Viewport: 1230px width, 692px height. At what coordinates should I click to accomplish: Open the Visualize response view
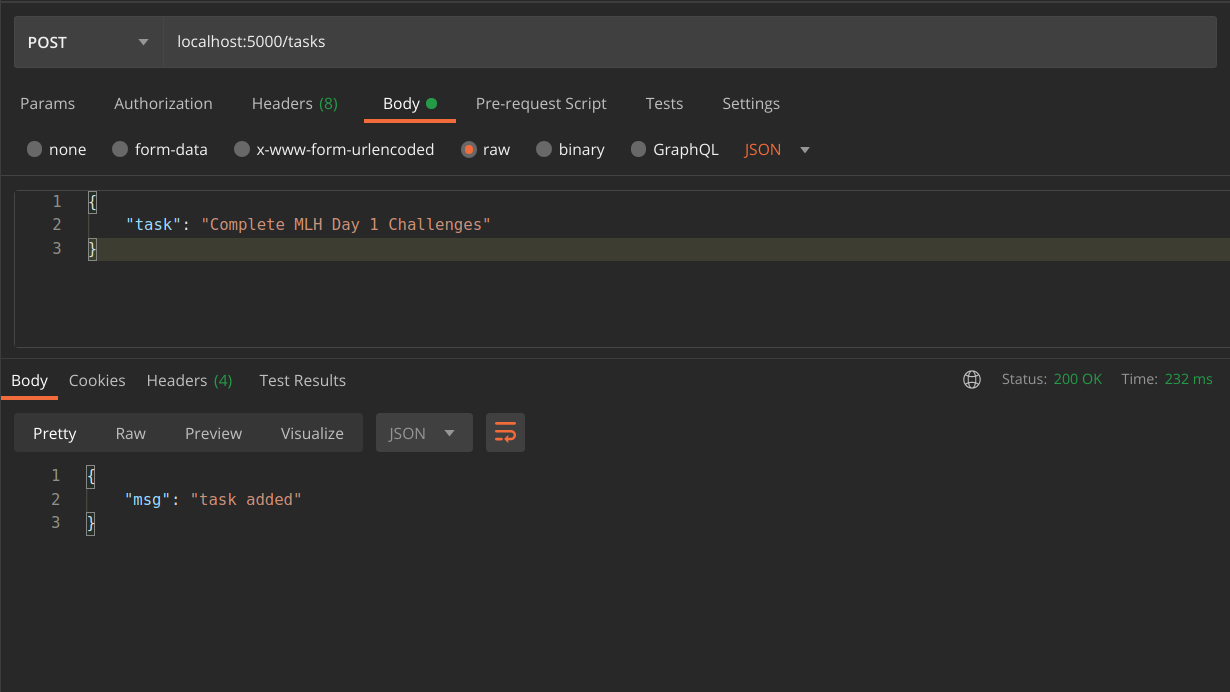(312, 432)
